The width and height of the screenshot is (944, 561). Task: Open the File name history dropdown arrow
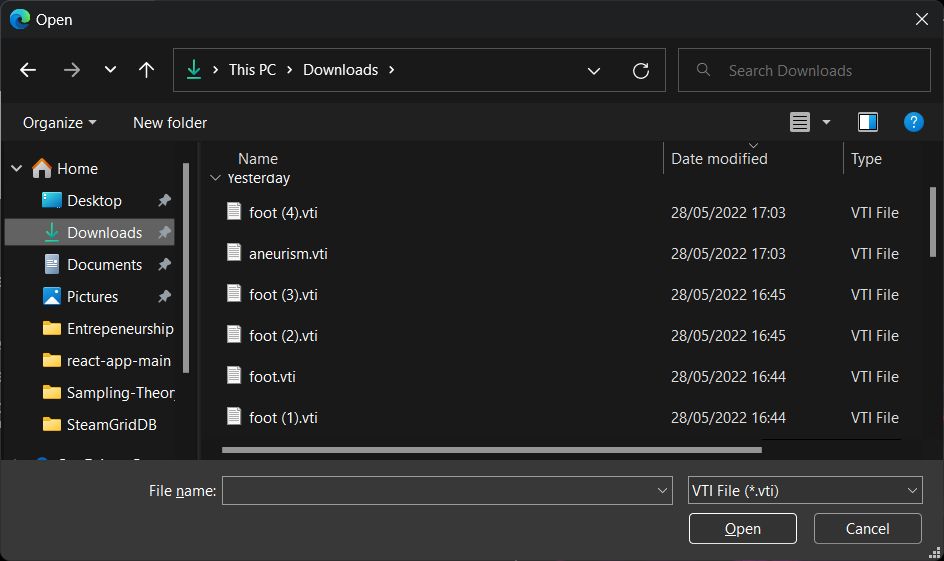tap(662, 491)
